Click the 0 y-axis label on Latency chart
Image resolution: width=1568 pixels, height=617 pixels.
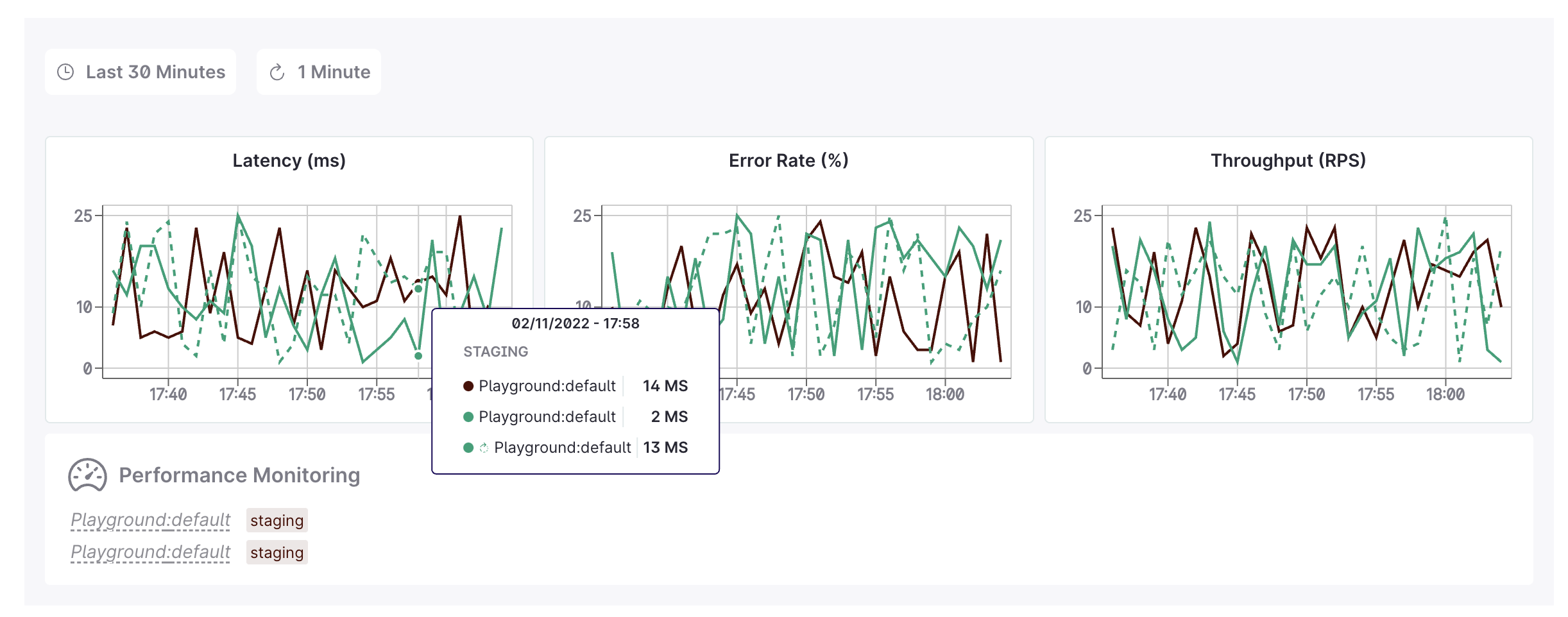pyautogui.click(x=87, y=369)
